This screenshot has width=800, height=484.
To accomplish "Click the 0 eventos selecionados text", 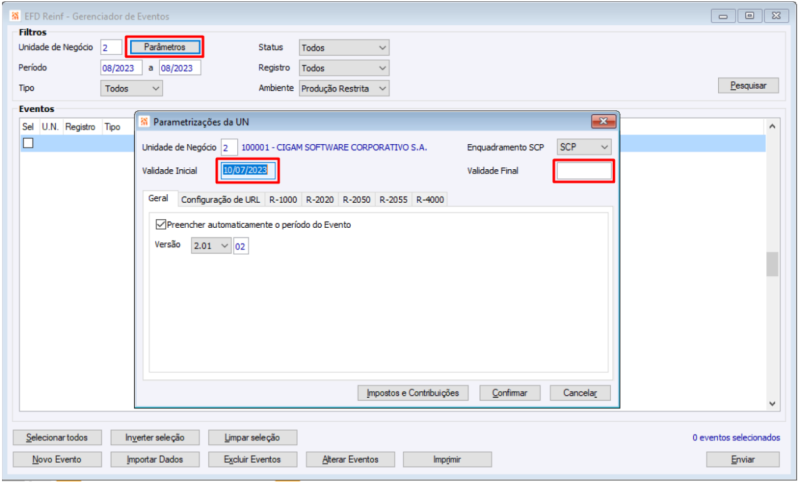I will pos(736,438).
